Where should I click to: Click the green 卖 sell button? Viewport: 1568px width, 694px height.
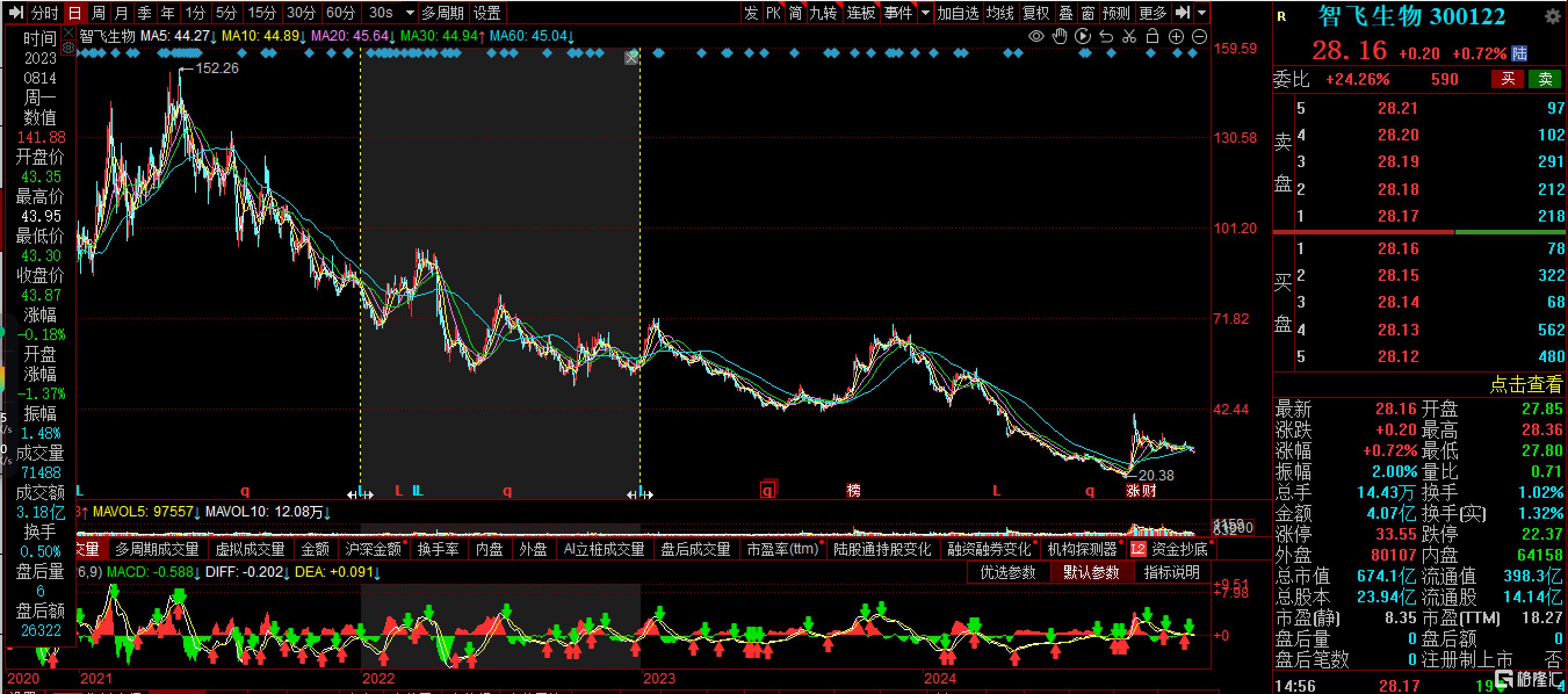[x=1545, y=79]
